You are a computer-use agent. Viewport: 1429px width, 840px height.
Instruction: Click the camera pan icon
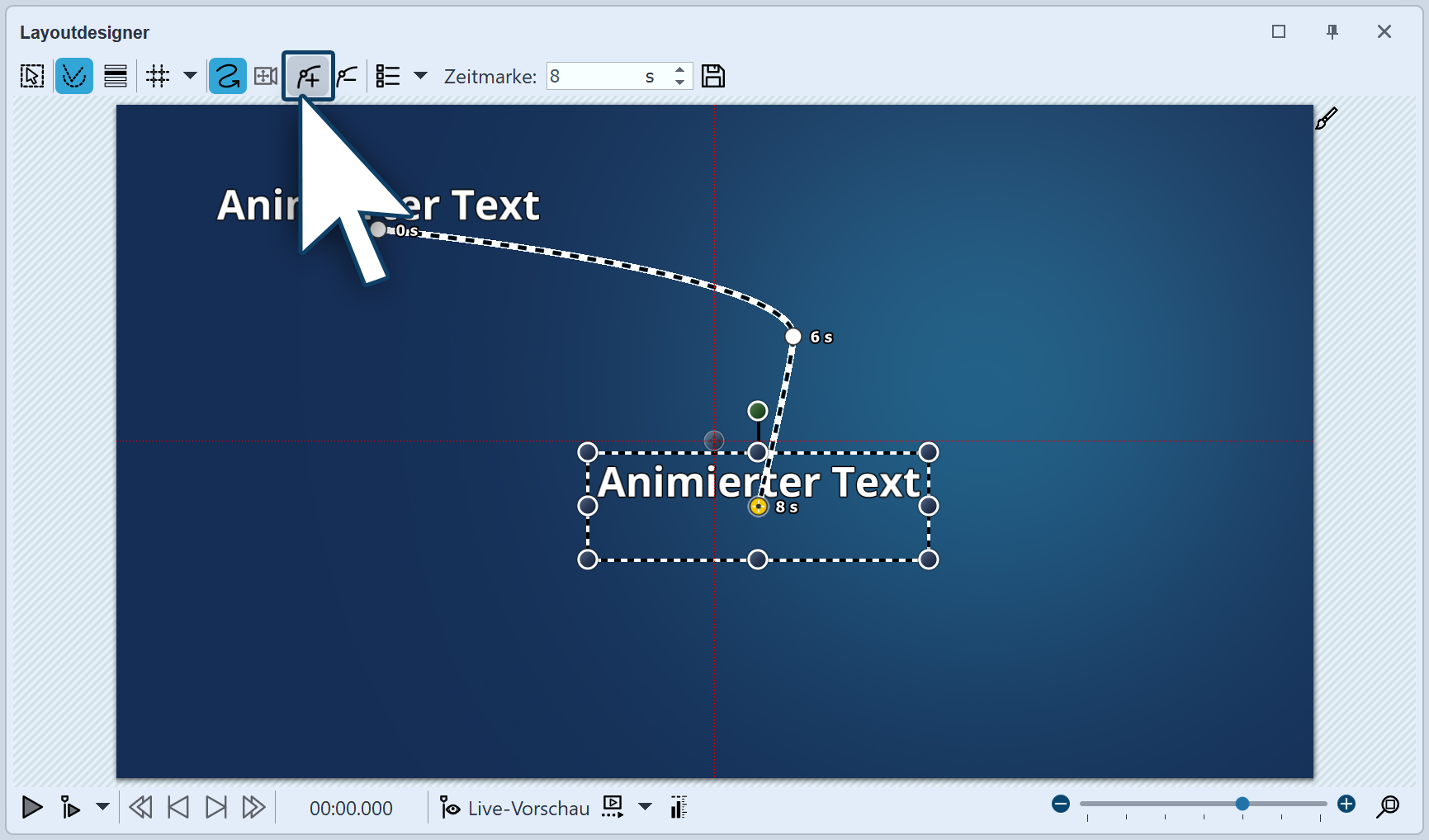[266, 77]
